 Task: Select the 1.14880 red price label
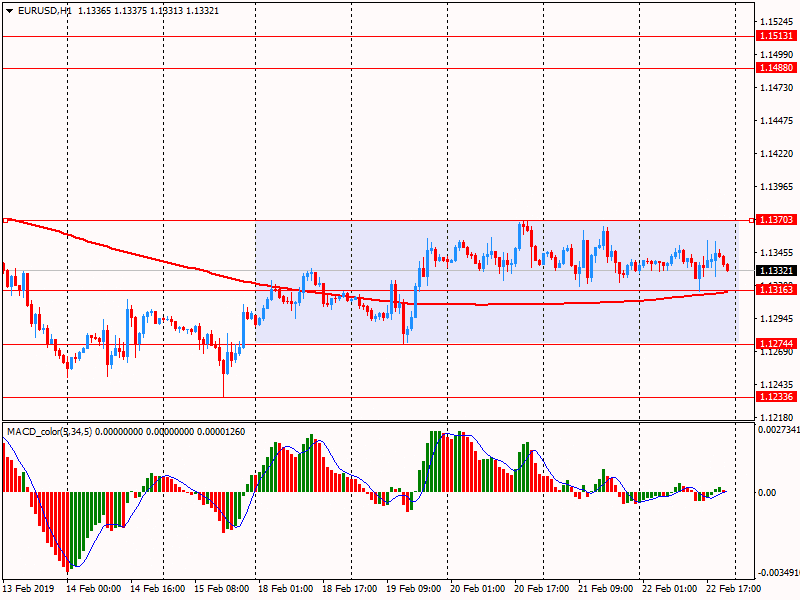[775, 68]
